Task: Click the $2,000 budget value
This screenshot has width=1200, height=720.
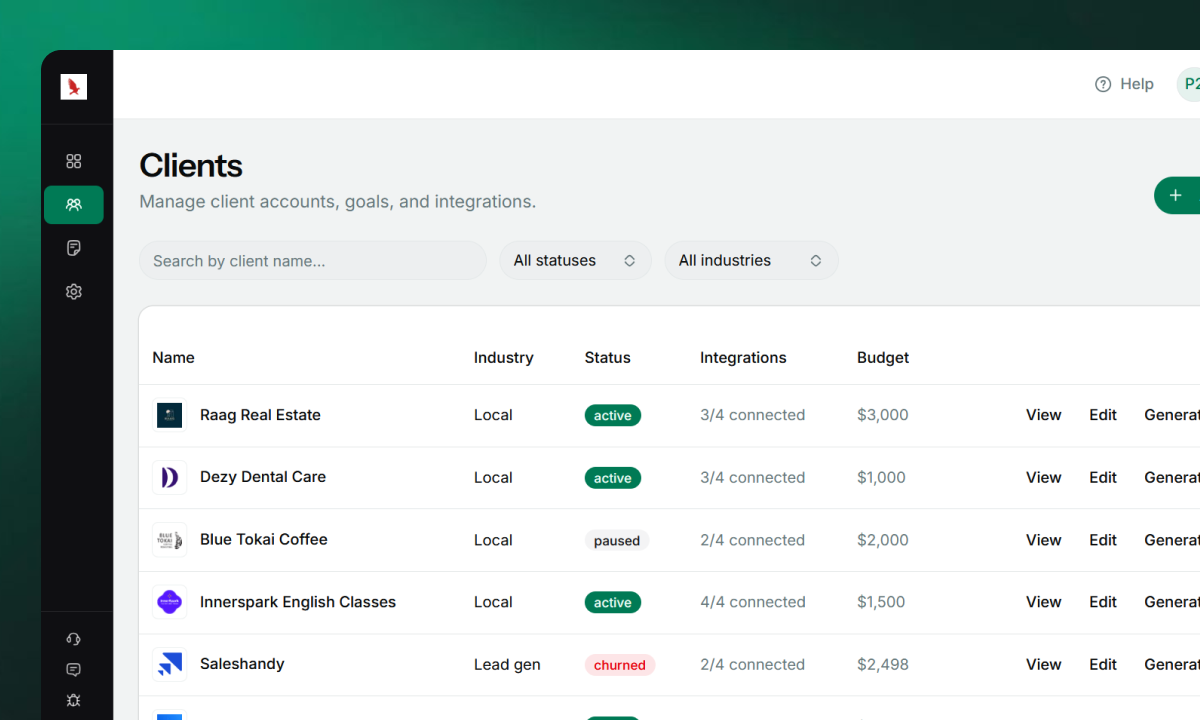Action: (883, 540)
